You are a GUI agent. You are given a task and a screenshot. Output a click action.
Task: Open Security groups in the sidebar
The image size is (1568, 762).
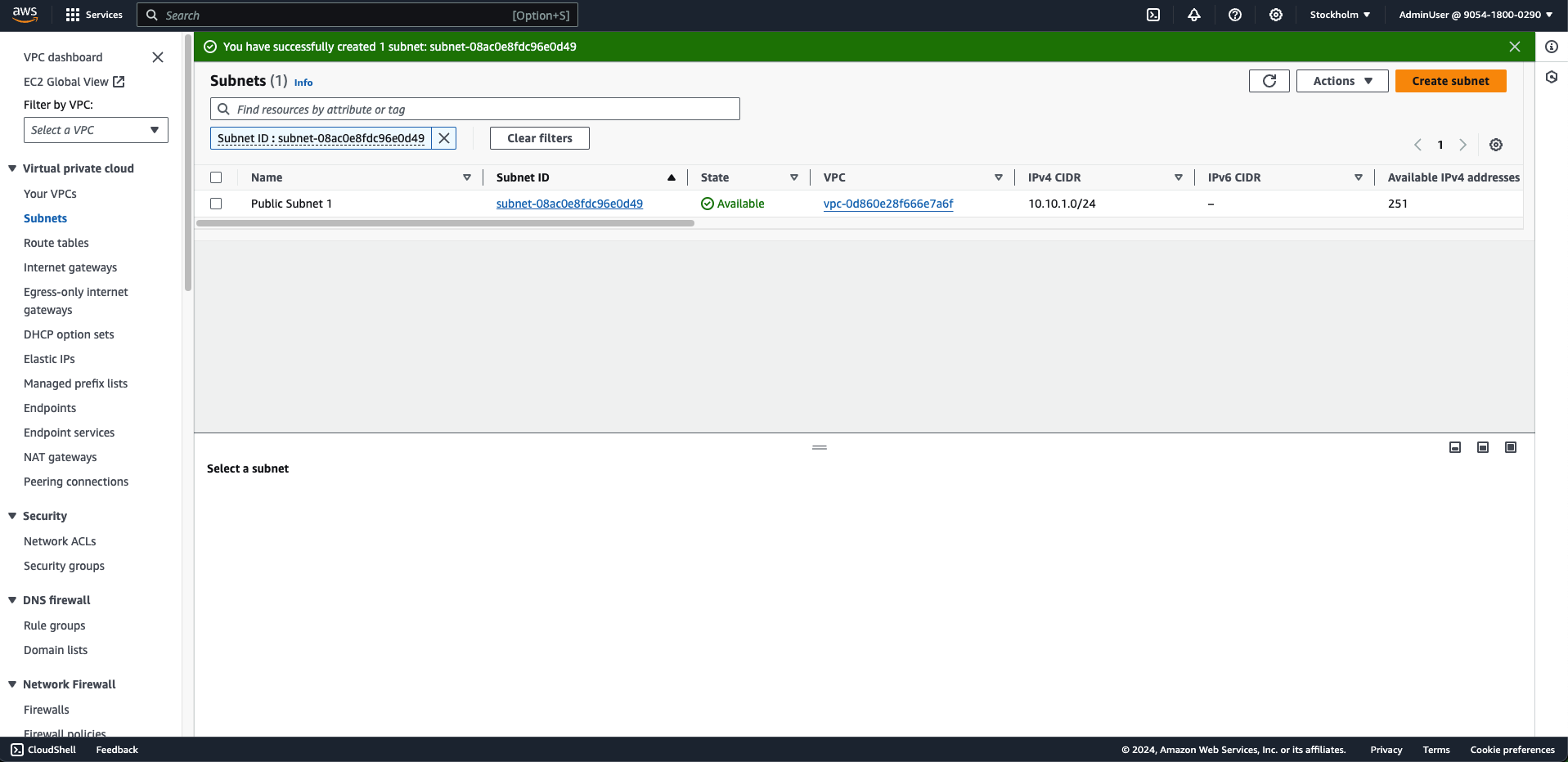64,566
